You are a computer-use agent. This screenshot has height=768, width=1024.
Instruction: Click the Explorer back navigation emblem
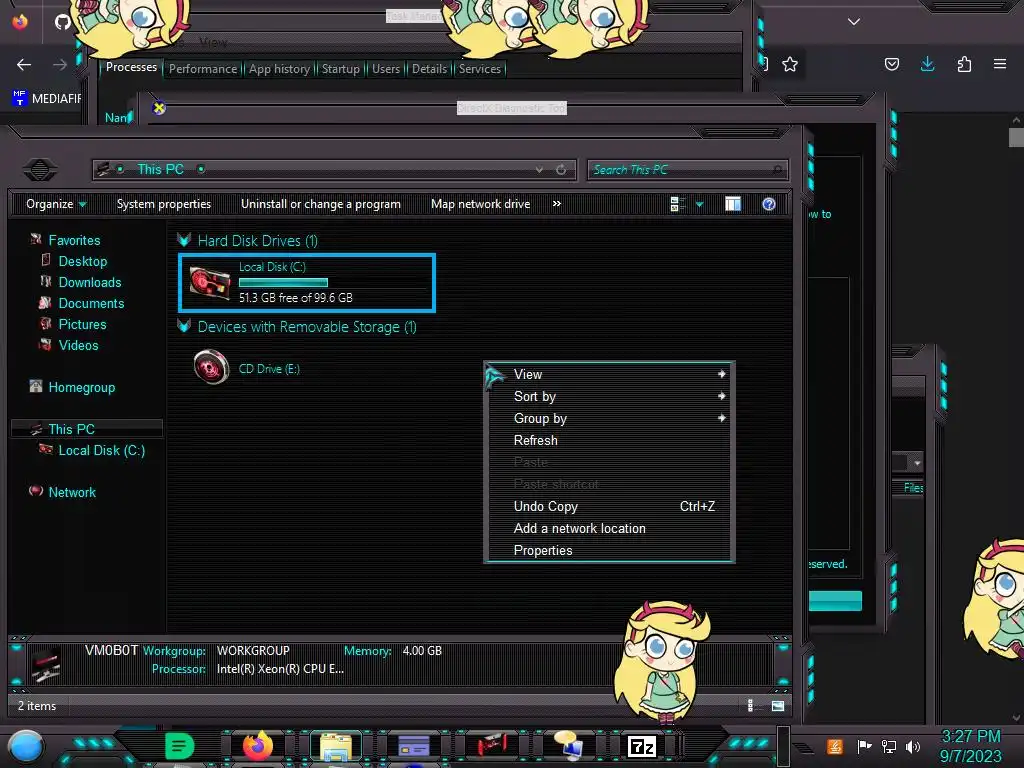pyautogui.click(x=40, y=170)
